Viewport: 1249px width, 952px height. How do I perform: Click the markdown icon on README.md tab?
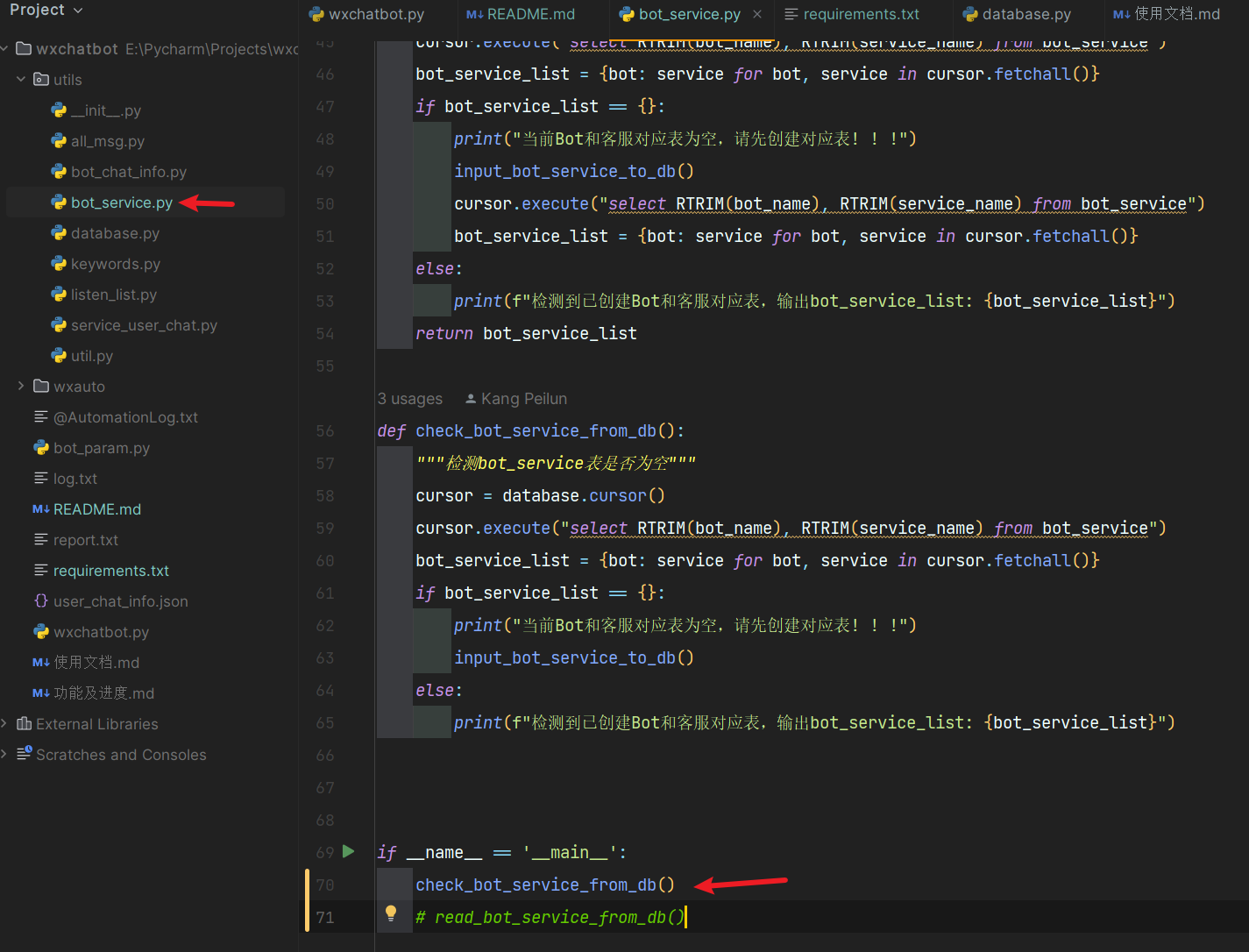(474, 14)
